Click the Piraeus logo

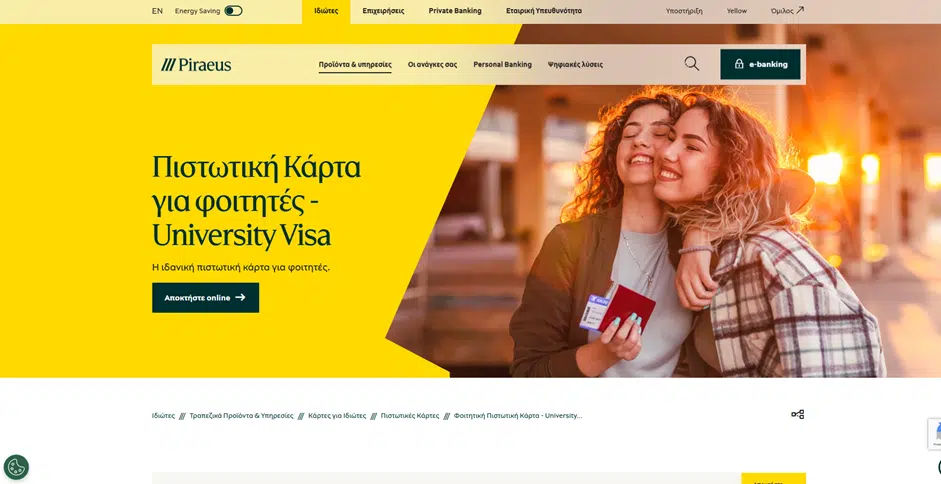pyautogui.click(x=196, y=64)
